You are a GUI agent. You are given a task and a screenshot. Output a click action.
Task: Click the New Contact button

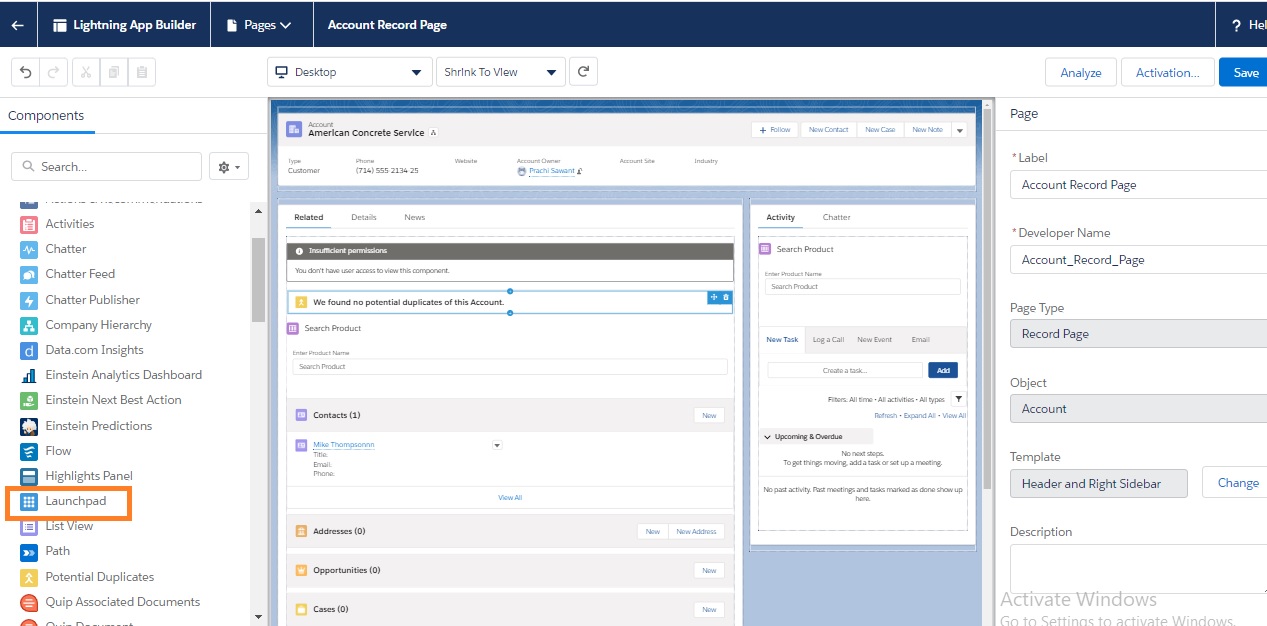(828, 130)
